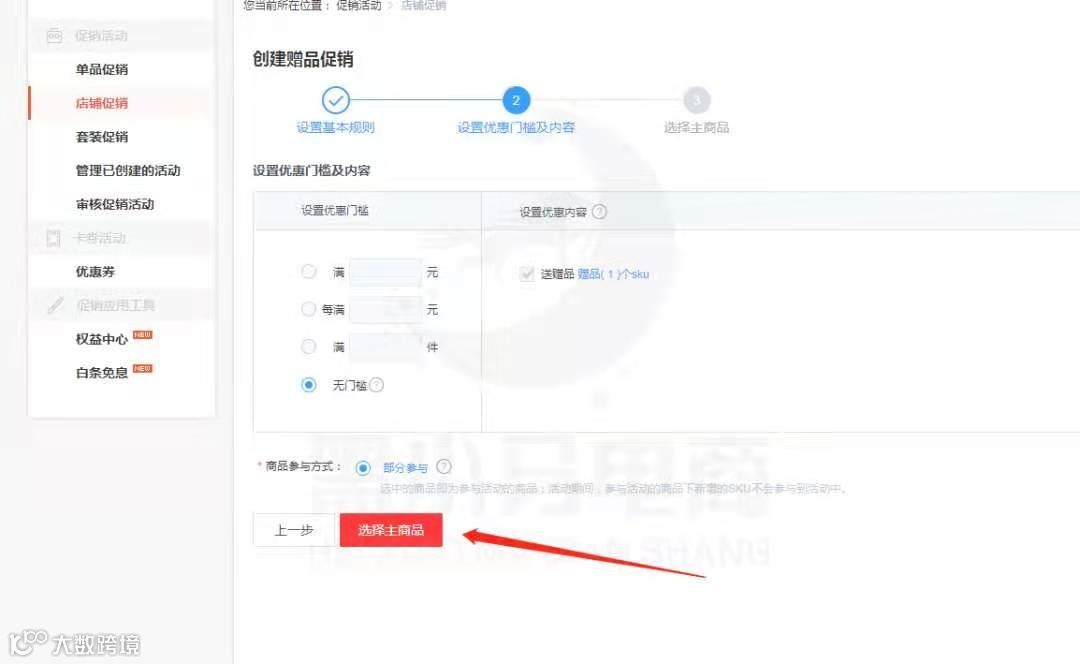
Task: Click the 上一步 button
Action: (x=294, y=530)
